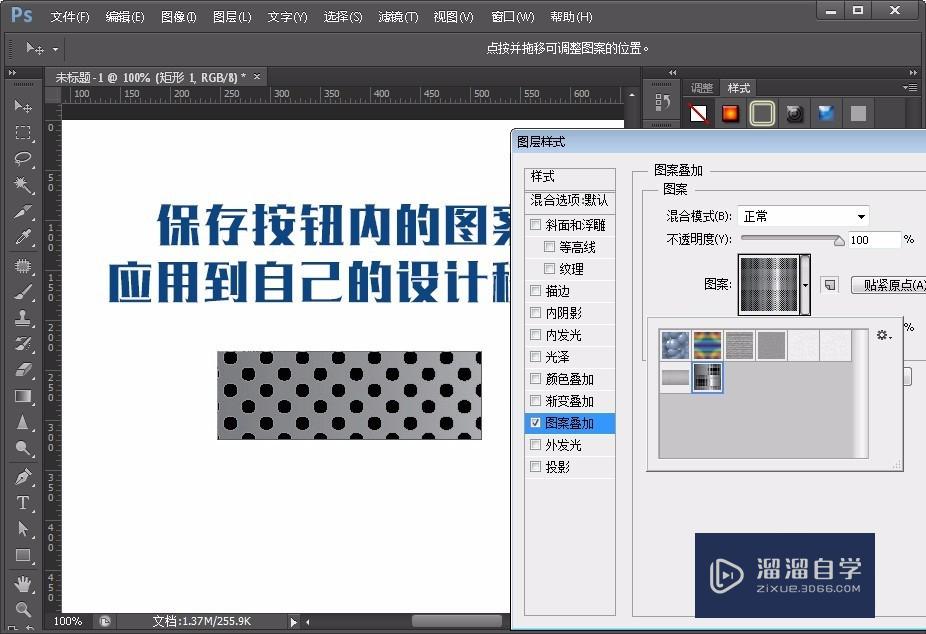Enable Bevel and Emboss checkbox
The image size is (926, 634).
click(536, 225)
